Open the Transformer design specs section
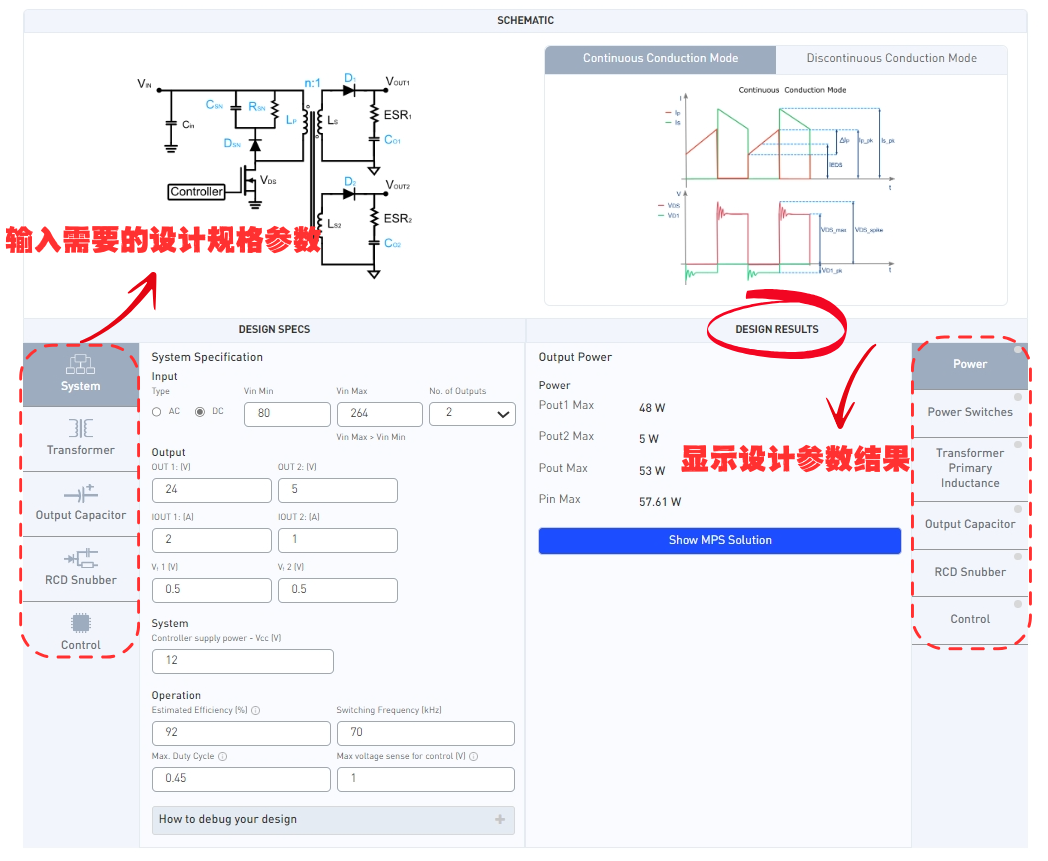Screen dimensions: 1048x861 (x=80, y=439)
